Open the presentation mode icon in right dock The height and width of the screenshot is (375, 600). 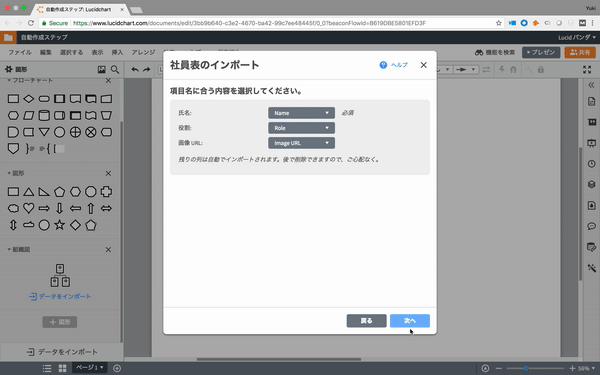point(592,143)
